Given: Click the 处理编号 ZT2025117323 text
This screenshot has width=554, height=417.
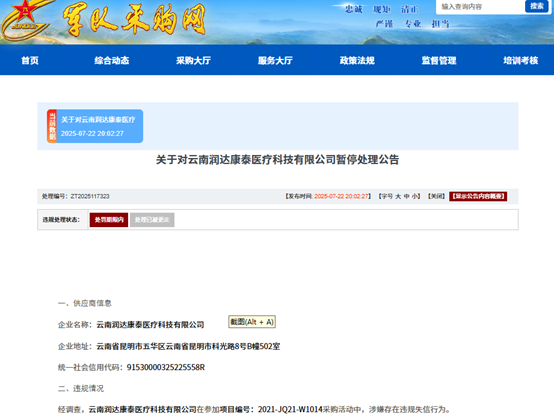Looking at the screenshot, I should (x=76, y=196).
